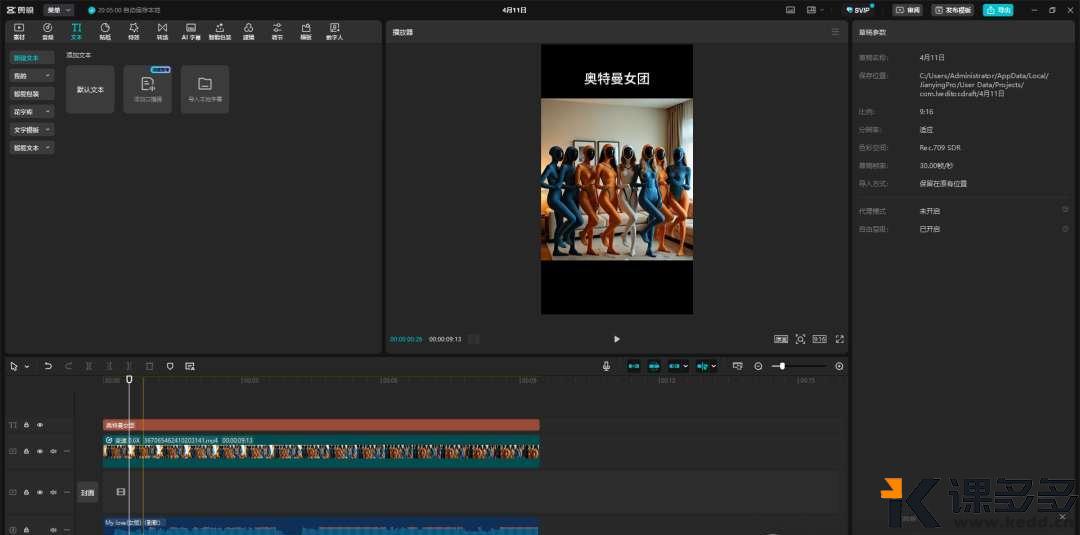
Task: Open the 数字人 digital human icon
Action: pyautogui.click(x=335, y=31)
